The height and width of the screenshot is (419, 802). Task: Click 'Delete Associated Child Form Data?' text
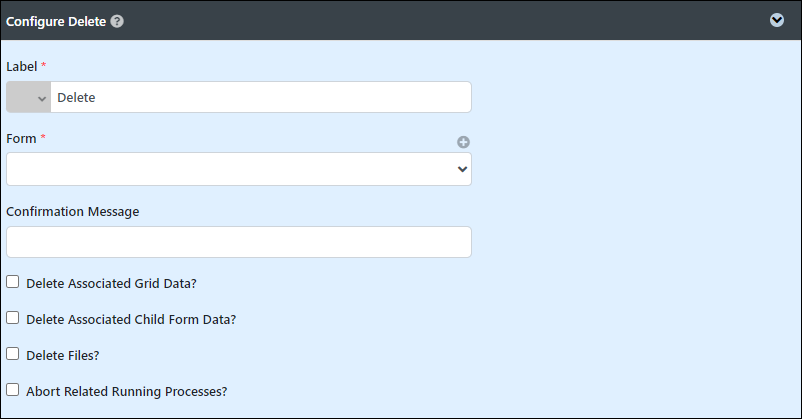[131, 319]
